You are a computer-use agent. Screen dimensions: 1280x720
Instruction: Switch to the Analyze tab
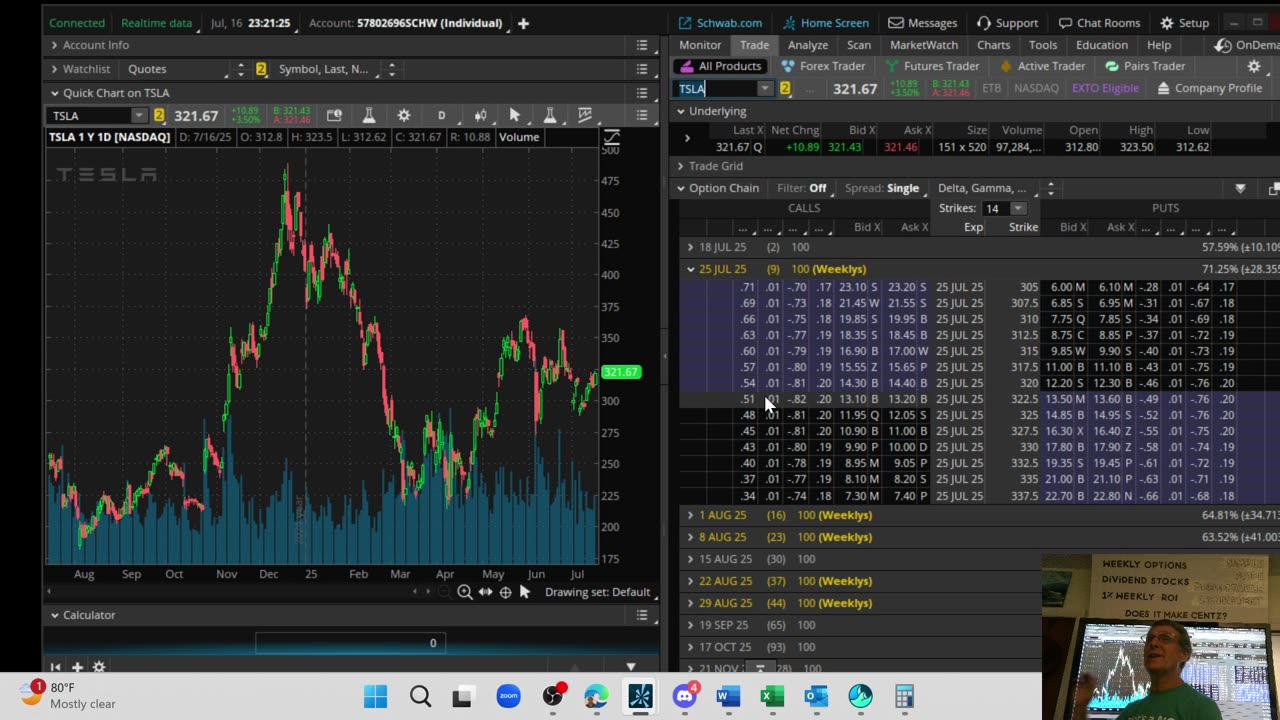(807, 45)
